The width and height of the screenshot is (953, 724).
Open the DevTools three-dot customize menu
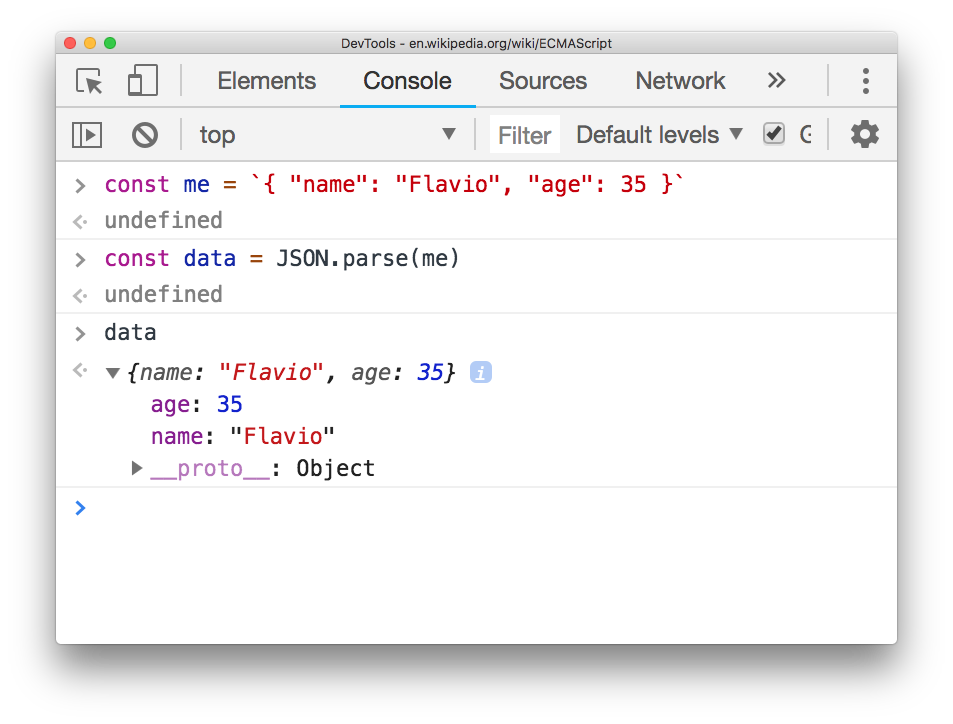tap(865, 81)
